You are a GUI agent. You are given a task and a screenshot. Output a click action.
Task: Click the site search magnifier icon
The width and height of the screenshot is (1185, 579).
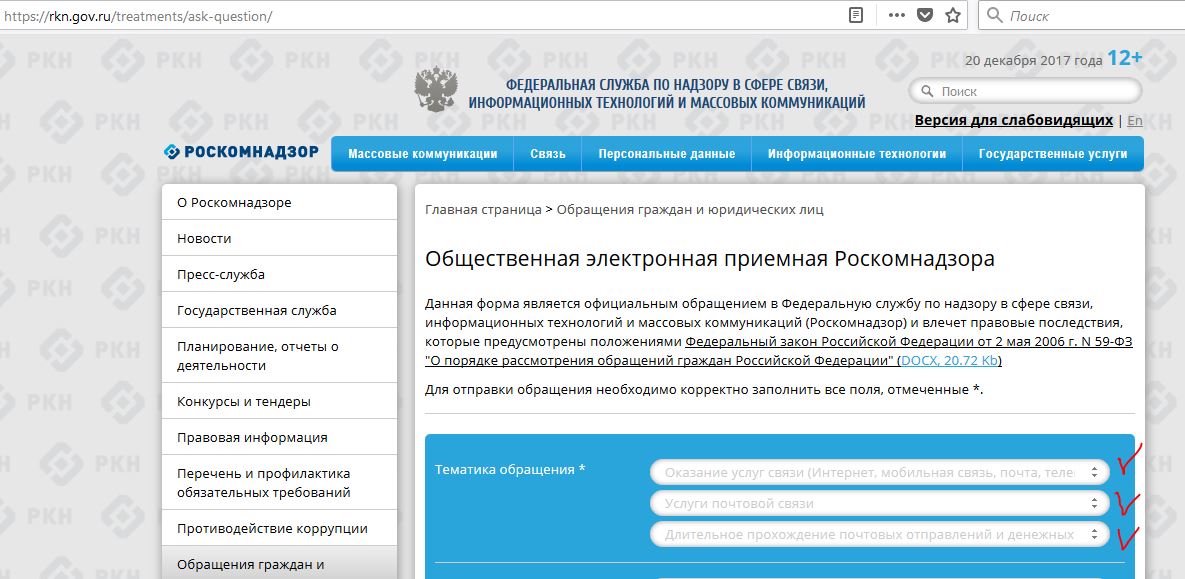(x=927, y=91)
